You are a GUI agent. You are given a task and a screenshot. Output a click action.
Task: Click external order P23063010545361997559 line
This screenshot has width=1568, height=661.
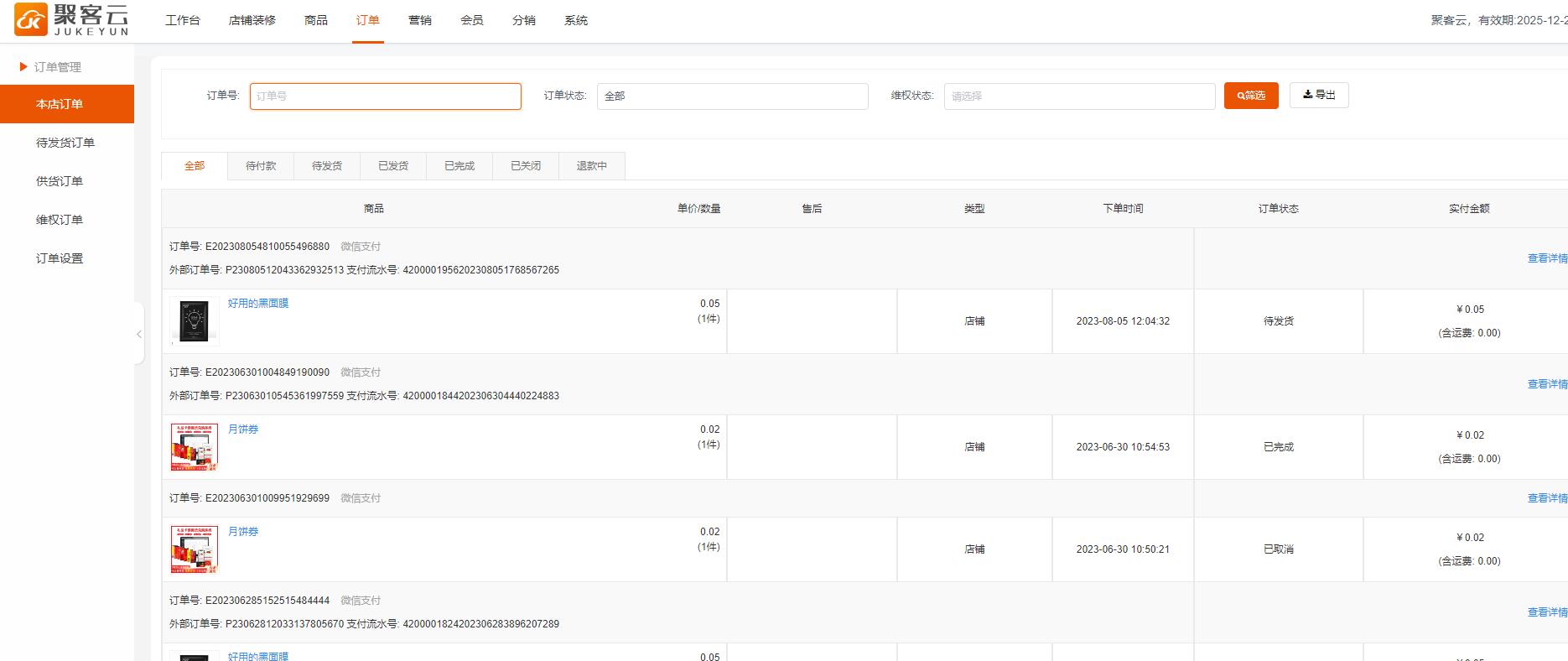tap(364, 396)
